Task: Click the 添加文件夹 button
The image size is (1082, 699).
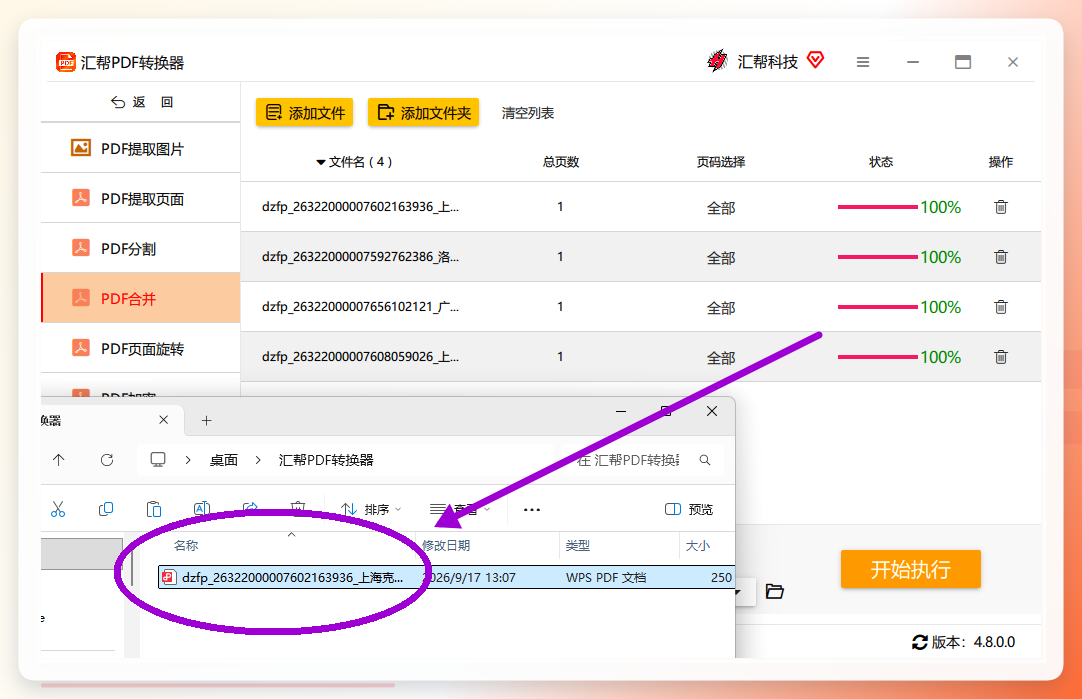Action: tap(423, 112)
